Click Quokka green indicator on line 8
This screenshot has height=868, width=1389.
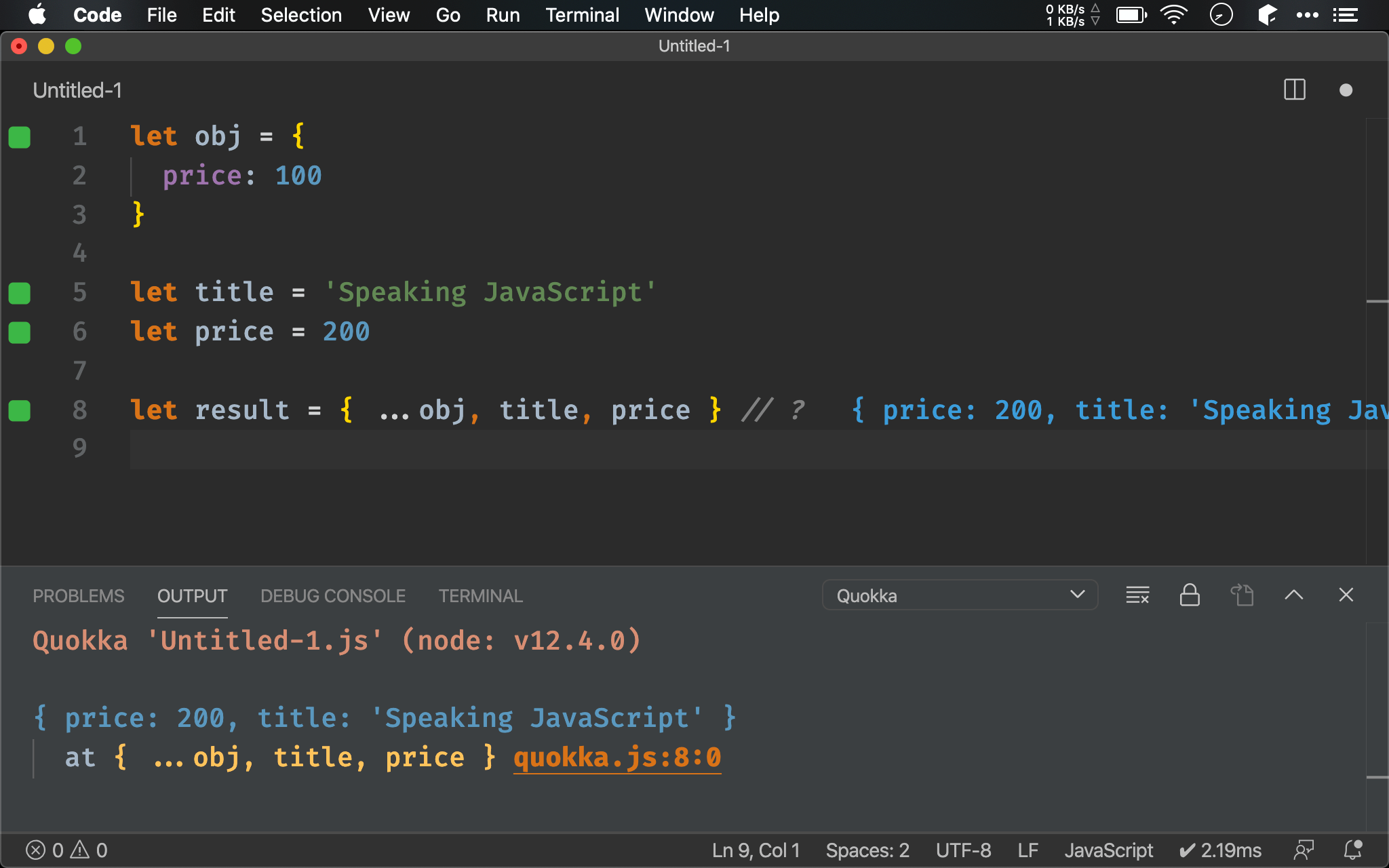click(x=20, y=410)
